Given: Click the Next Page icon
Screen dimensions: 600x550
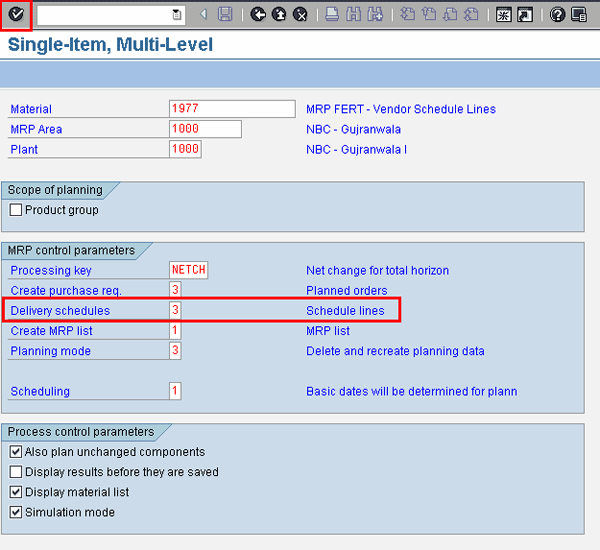Looking at the screenshot, I should tap(450, 15).
